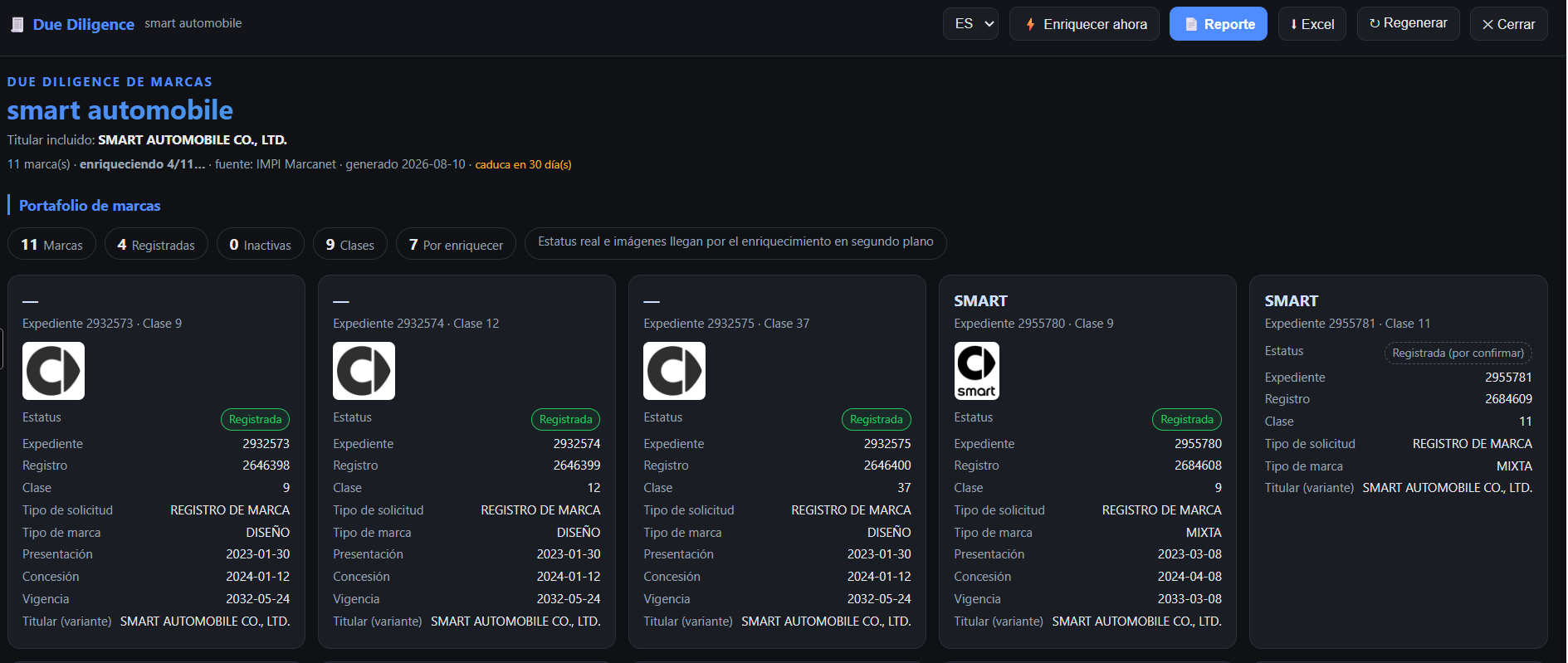
Task: Click the 'Titular incluido: SMART AUTOMOBILE CO., LTD.' line
Action: coord(147,140)
